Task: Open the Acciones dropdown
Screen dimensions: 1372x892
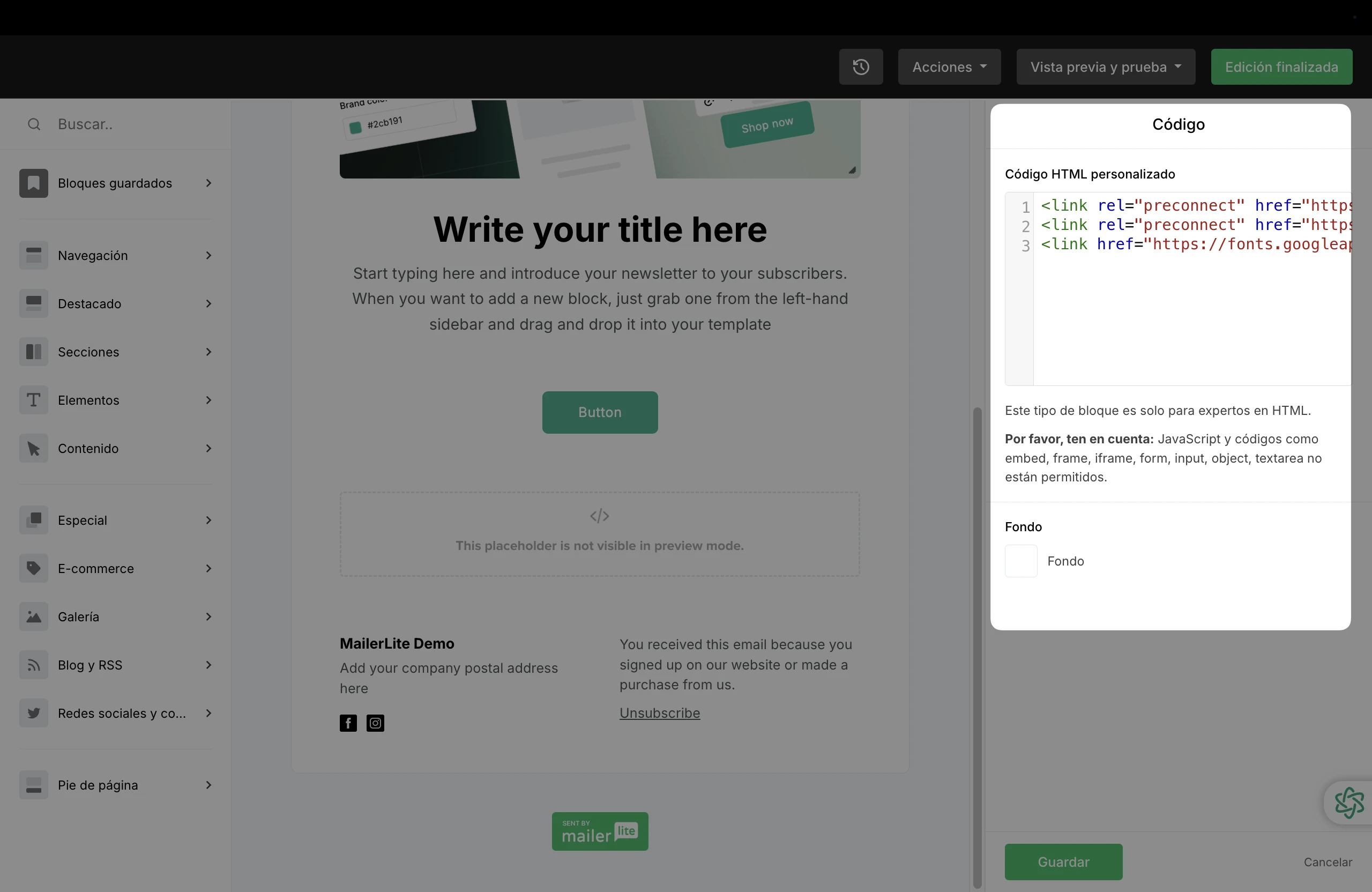Action: coord(949,67)
